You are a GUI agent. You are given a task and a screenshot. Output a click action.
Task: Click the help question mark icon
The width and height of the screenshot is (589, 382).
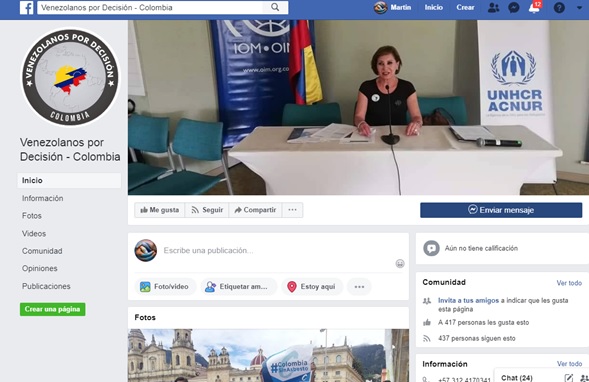[559, 8]
